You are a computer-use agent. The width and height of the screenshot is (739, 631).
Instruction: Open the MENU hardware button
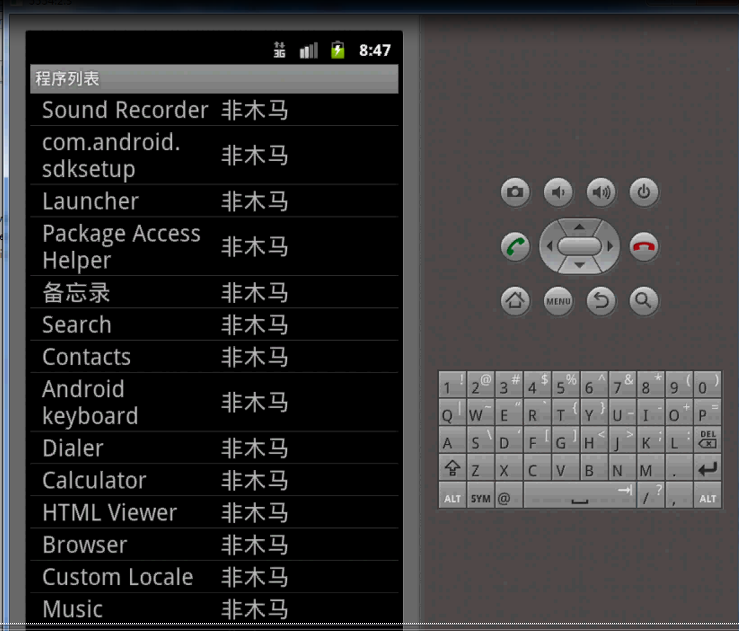pos(558,300)
